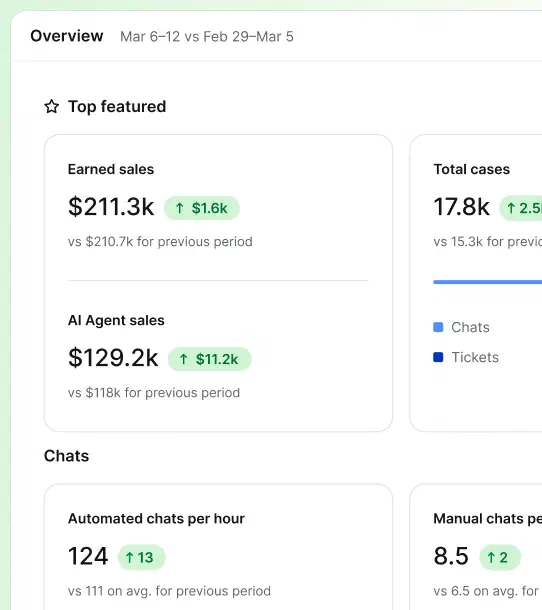Select the Earned sales label

(111, 169)
